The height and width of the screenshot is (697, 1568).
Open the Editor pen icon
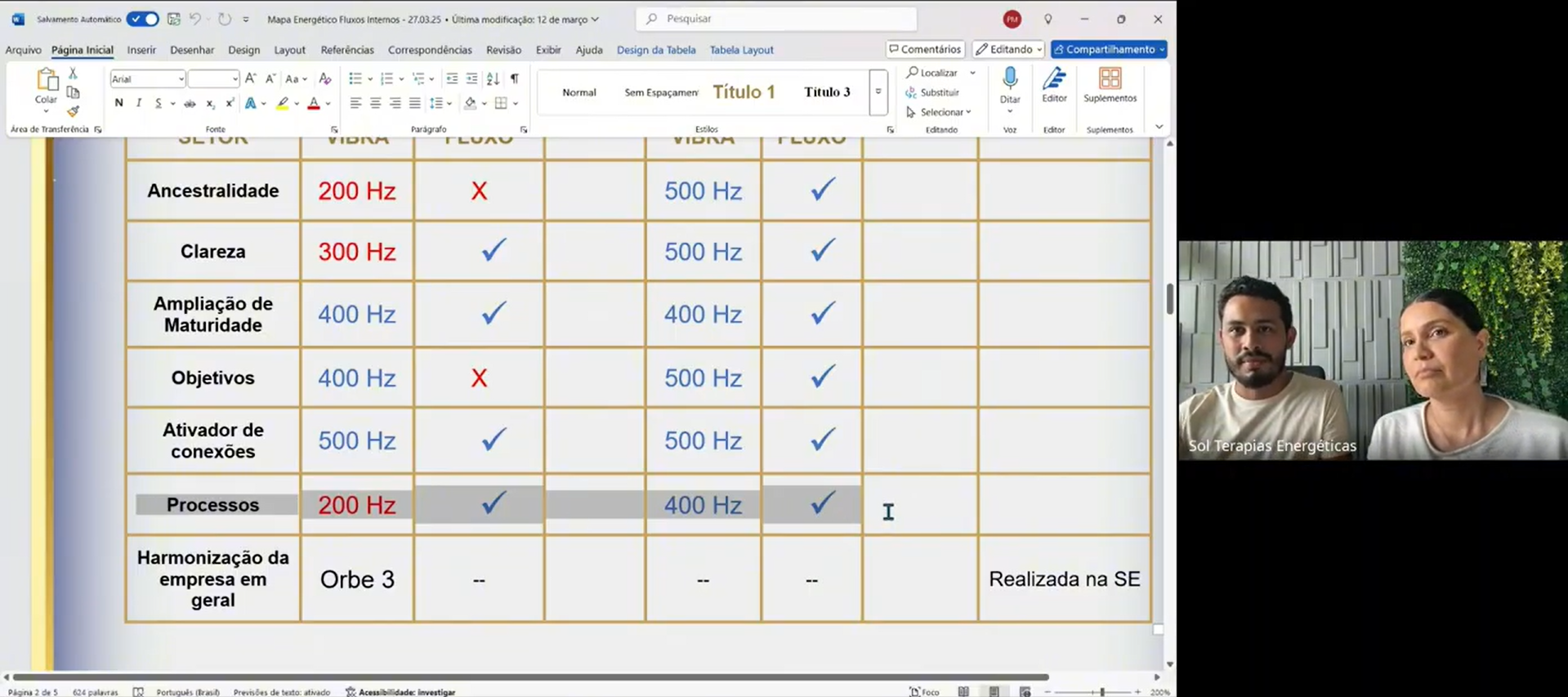tap(1054, 85)
